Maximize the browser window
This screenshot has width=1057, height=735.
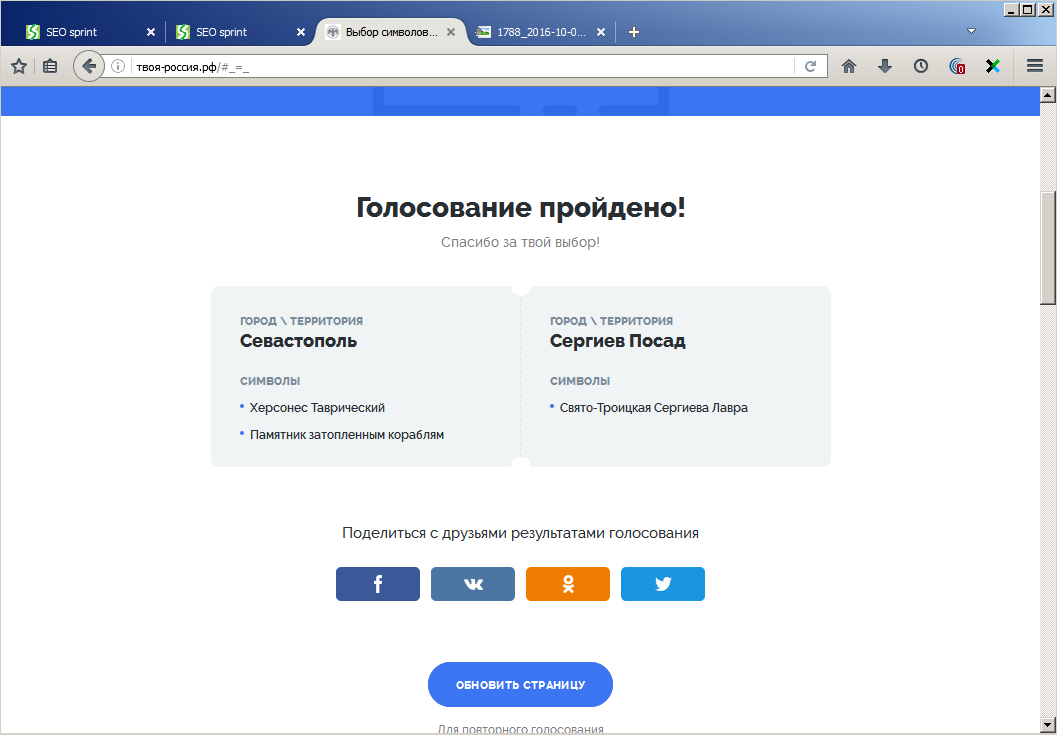(1027, 9)
